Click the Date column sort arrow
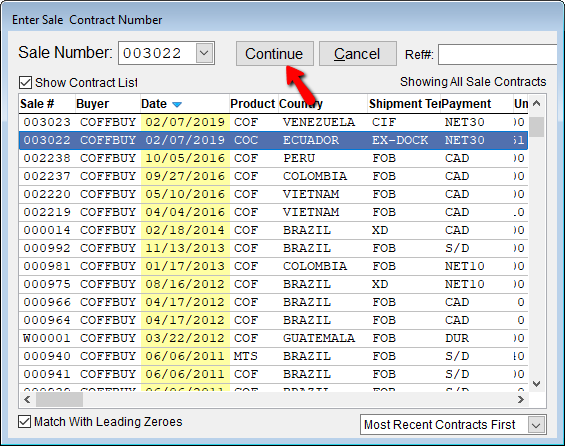The height and width of the screenshot is (446, 565). [177, 104]
